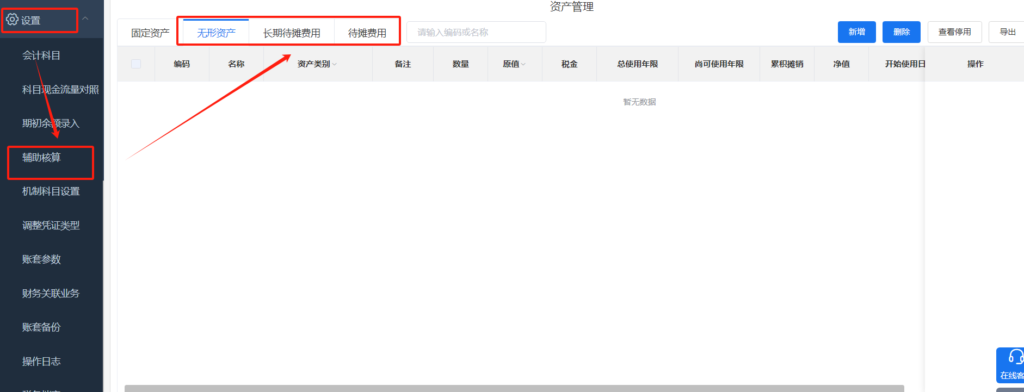This screenshot has width=1024, height=392.
Task: Click the 备注 column header
Action: coord(403,64)
